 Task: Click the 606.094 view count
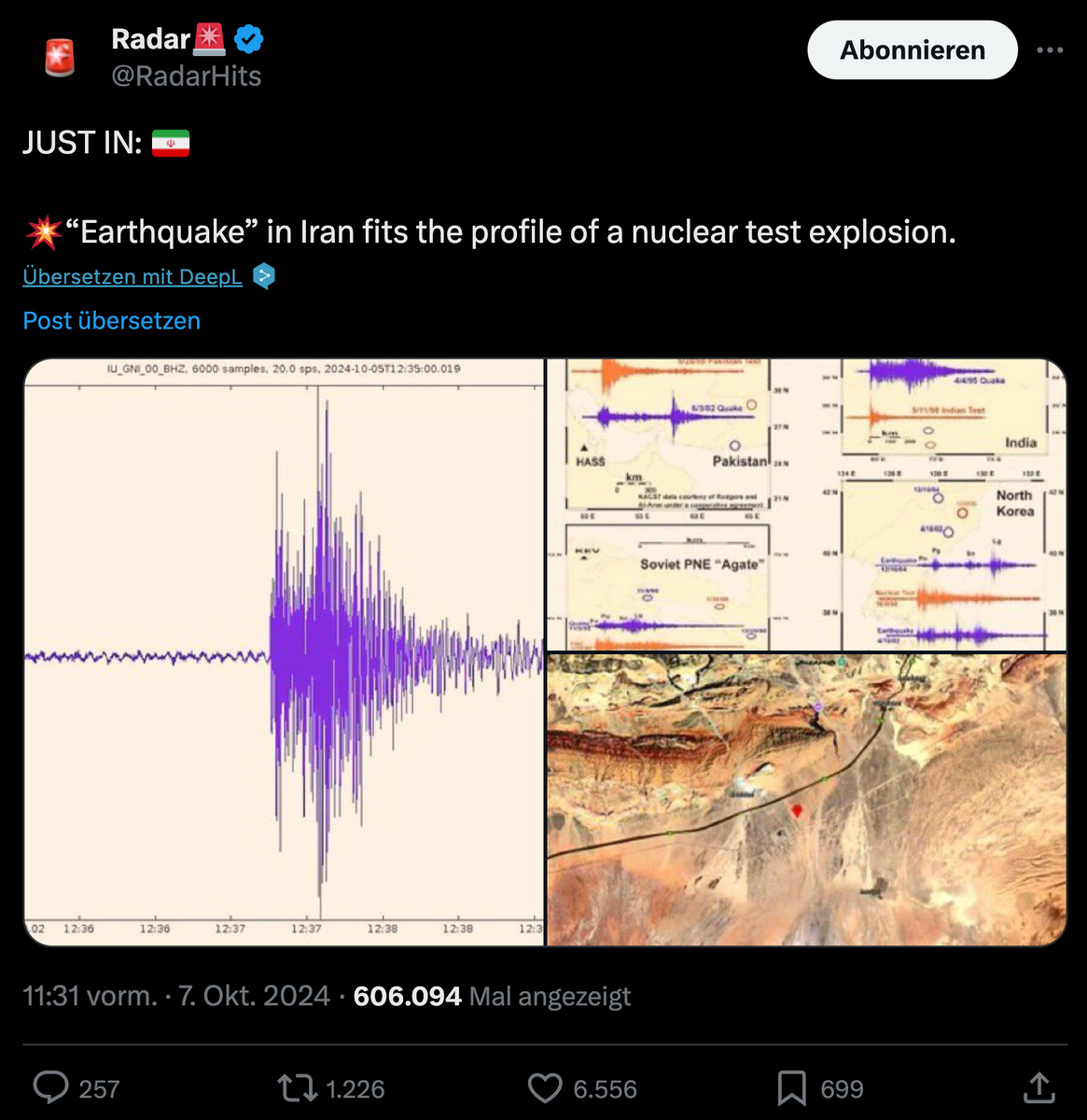407,996
